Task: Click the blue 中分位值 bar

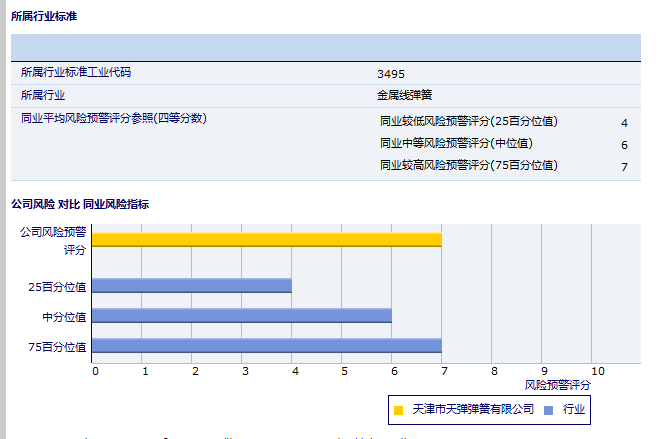Action: pyautogui.click(x=242, y=316)
